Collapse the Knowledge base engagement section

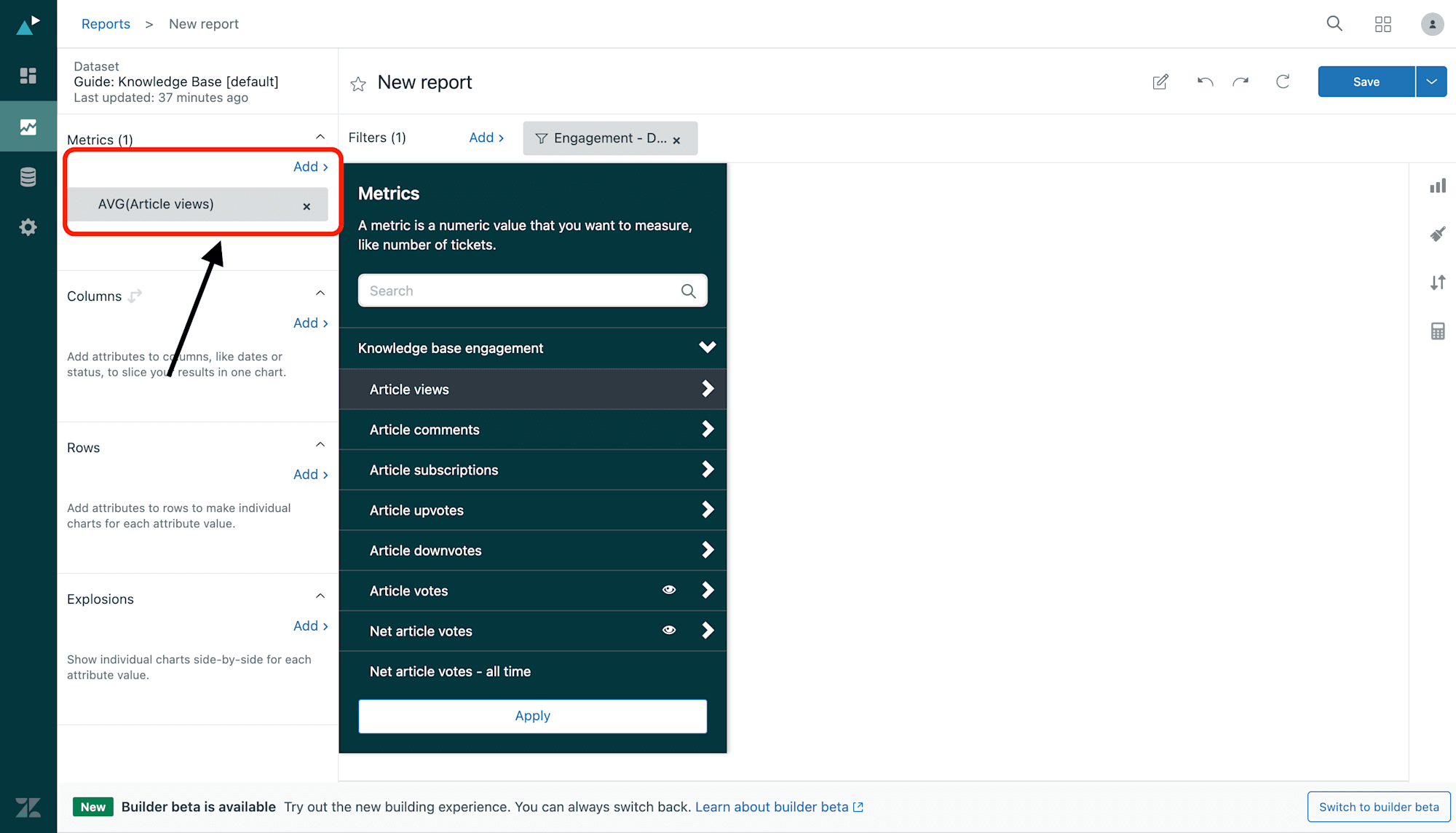coord(708,348)
